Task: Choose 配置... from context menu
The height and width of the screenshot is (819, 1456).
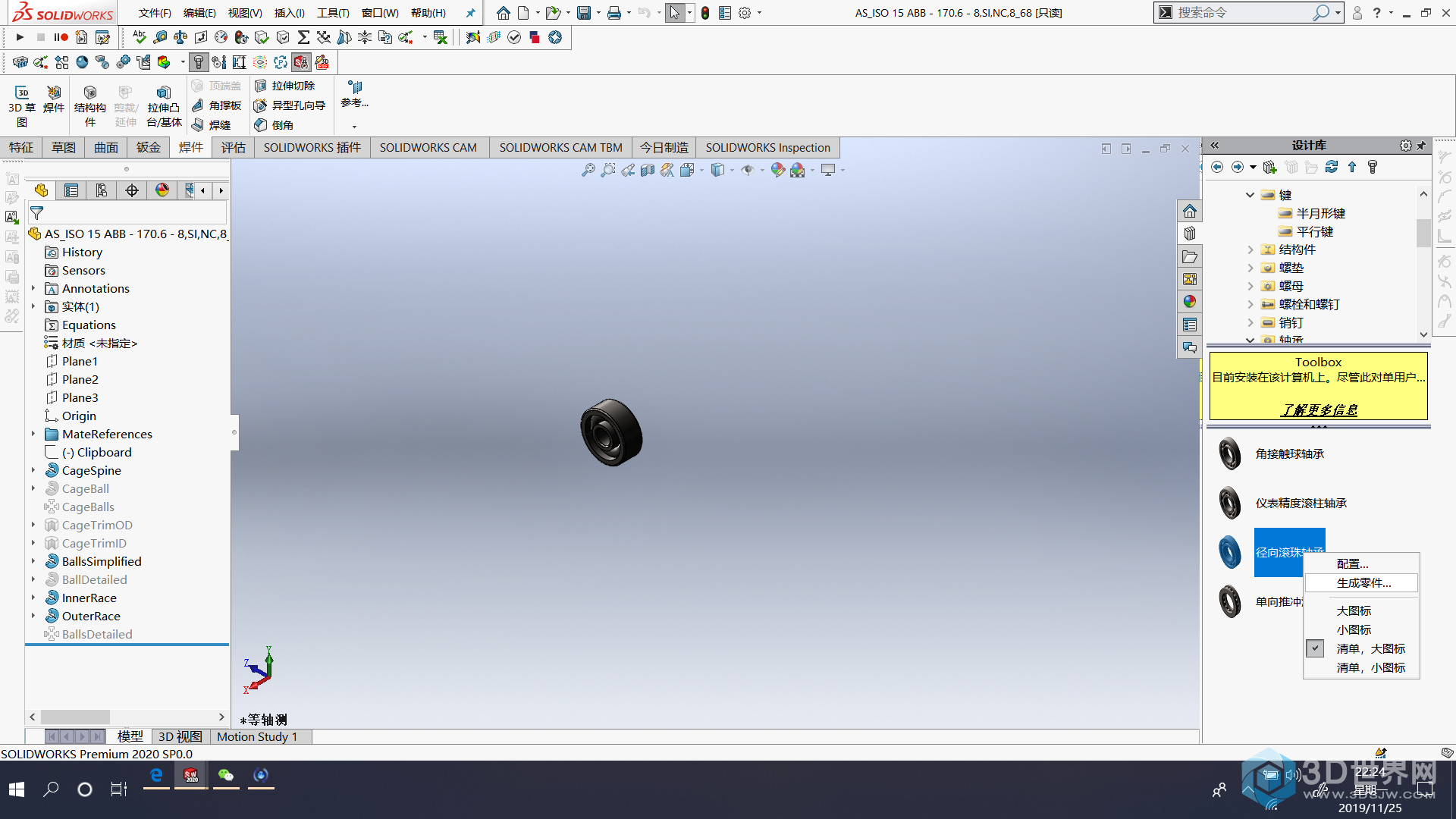Action: (1361, 563)
